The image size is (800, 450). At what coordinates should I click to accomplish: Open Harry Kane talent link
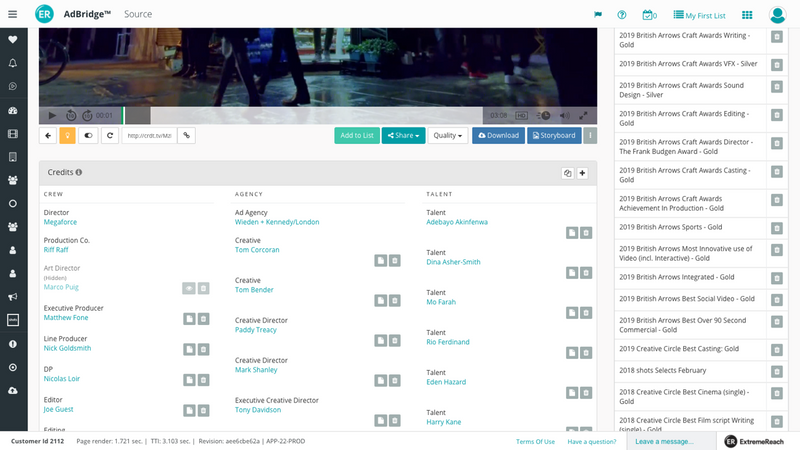(x=443, y=422)
